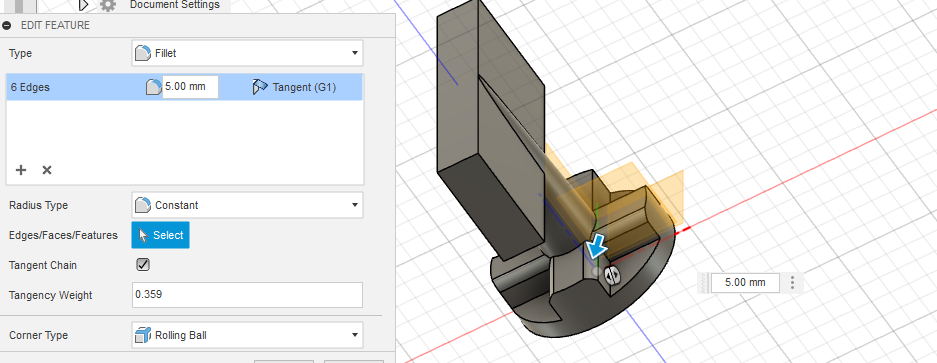This screenshot has width=937, height=363.
Task: Click the Document Settings gear icon
Action: click(x=108, y=5)
